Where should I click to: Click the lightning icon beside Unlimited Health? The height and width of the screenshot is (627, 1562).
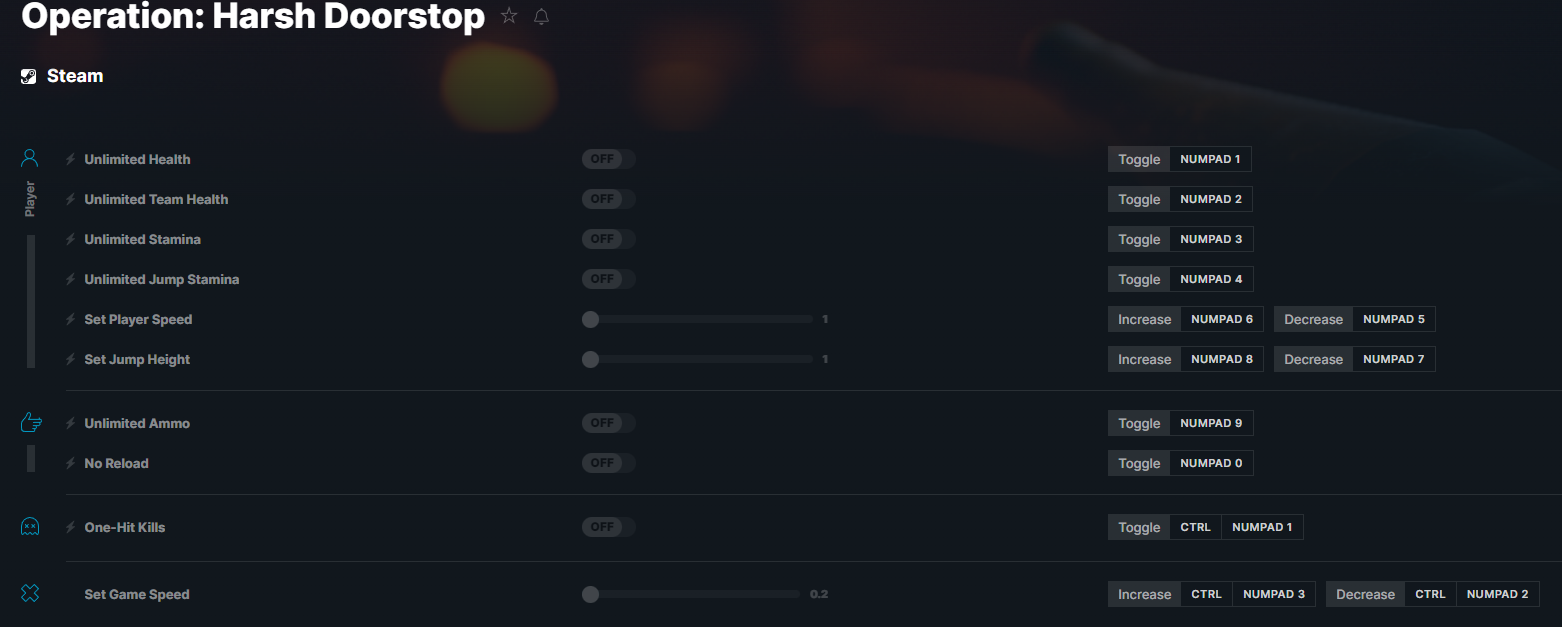[71, 159]
